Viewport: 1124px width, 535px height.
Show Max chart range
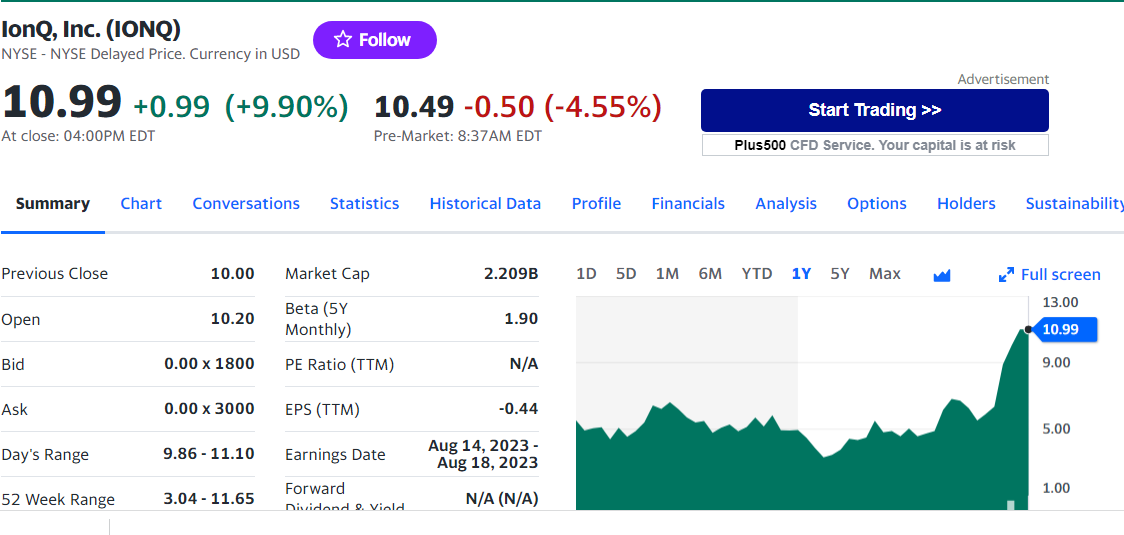(884, 274)
